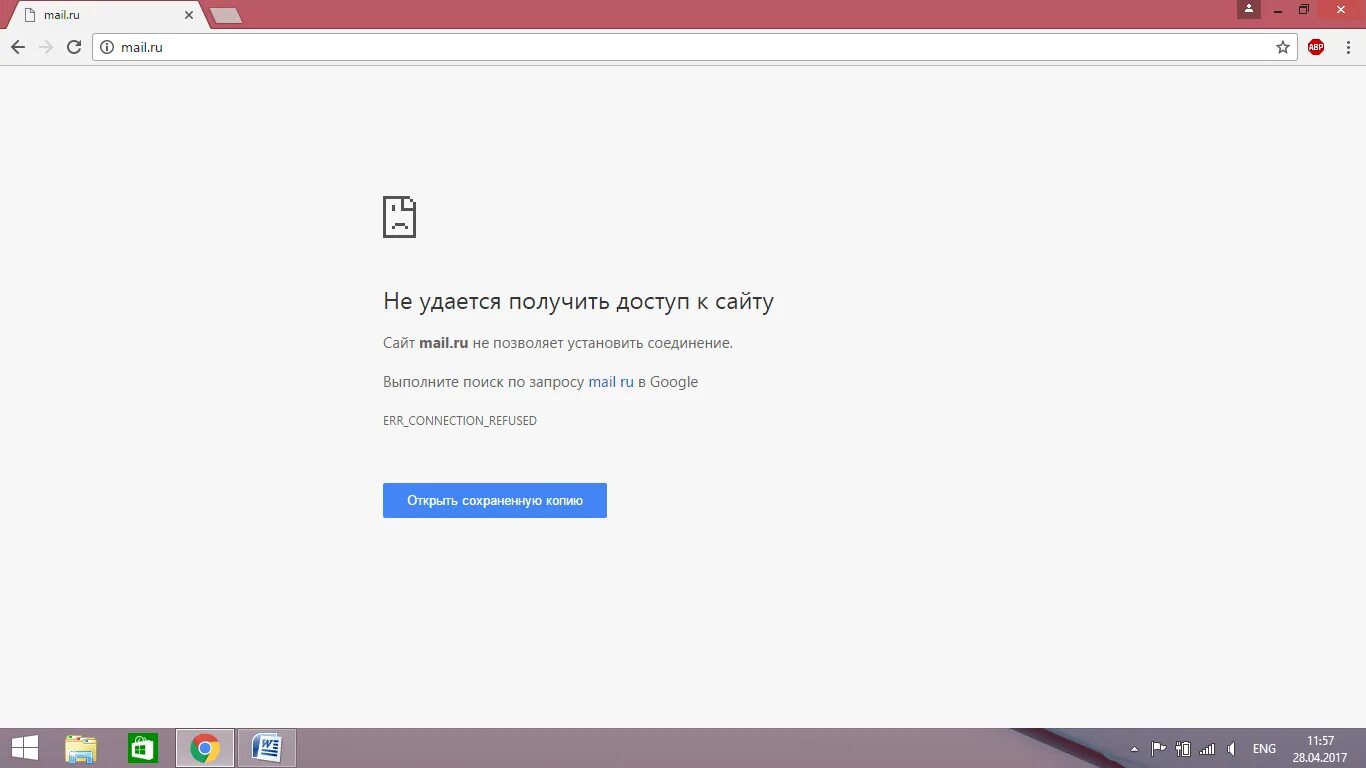Click the bold mail.ru site name text
The image size is (1366, 768).
coord(444,343)
